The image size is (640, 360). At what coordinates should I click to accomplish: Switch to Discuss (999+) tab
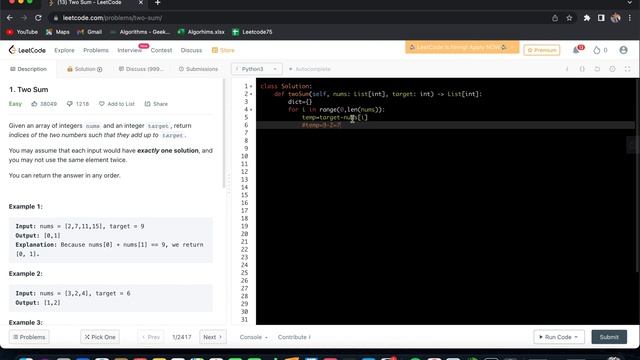141,69
